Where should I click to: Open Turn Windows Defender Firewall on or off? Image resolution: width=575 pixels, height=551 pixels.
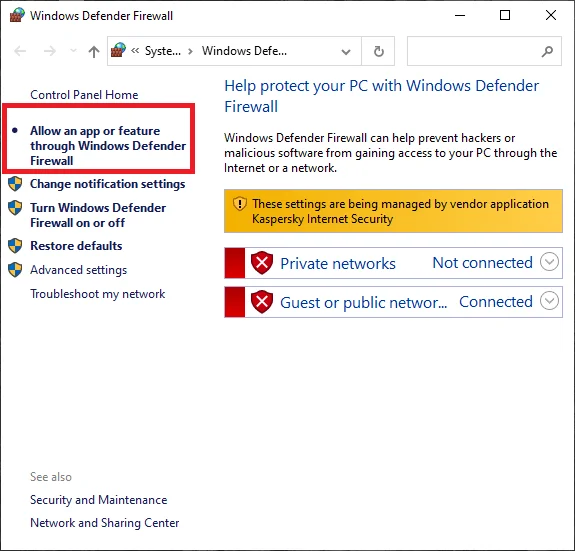[98, 215]
